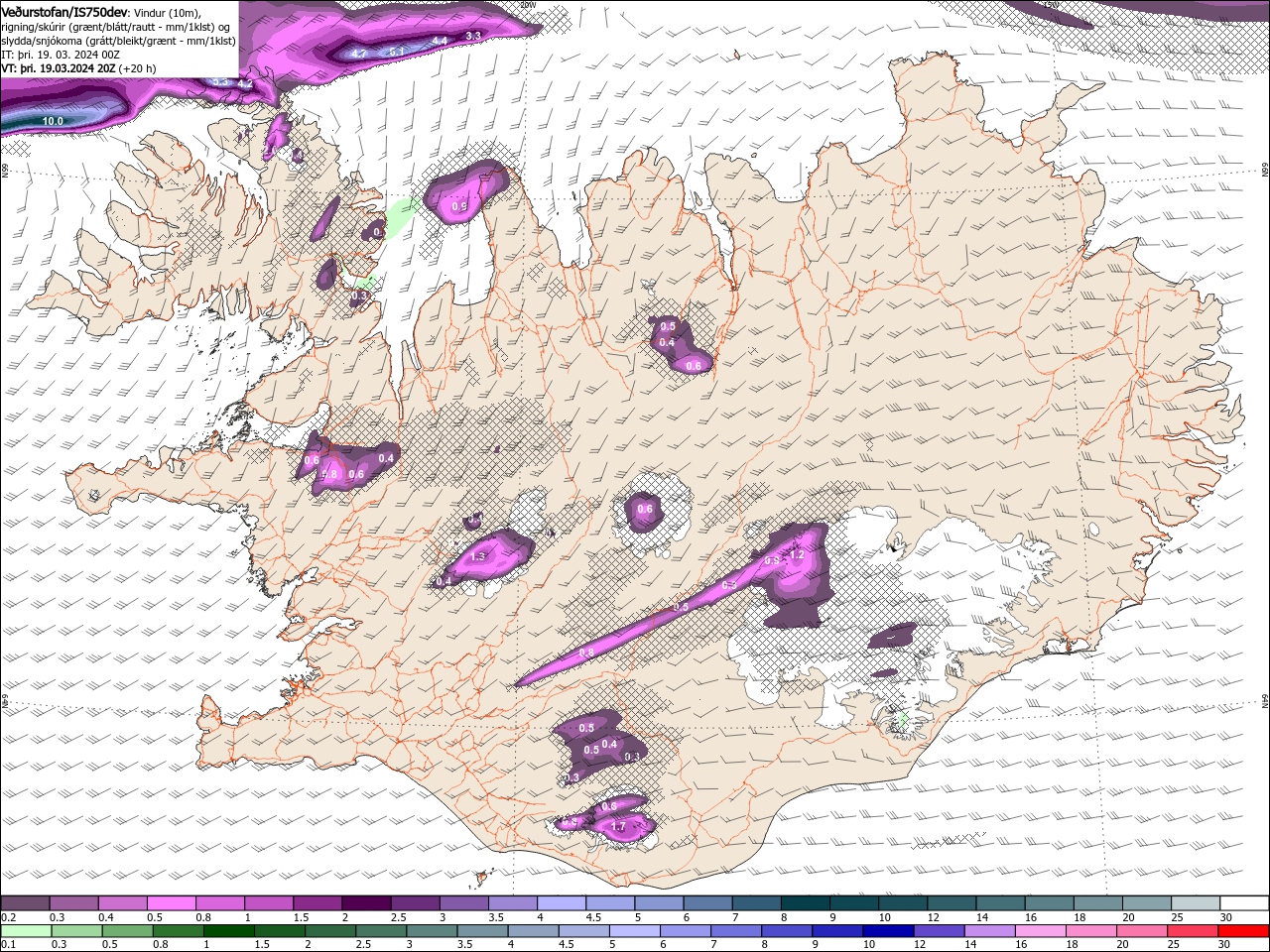1270x952 pixels.
Task: Select the 'rigning/skúrir' description line
Action: 117,26
